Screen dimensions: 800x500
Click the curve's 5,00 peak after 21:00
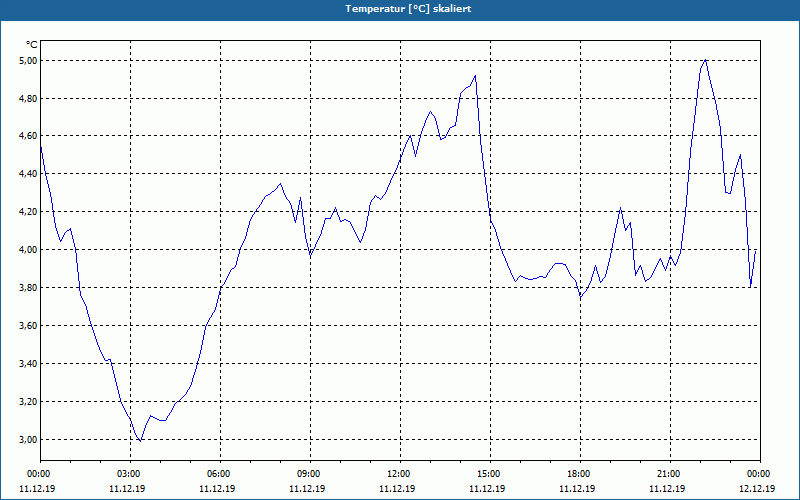(706, 60)
